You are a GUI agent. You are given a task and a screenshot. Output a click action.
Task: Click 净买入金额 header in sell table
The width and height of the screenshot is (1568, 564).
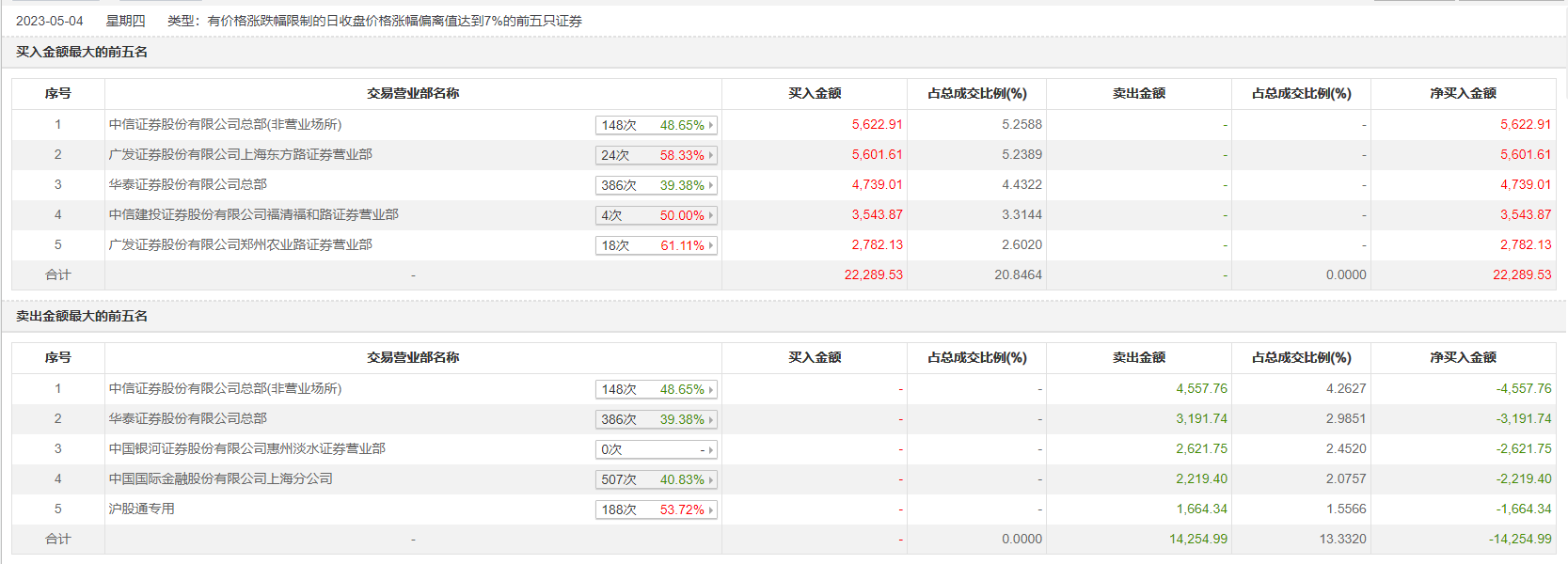click(x=1463, y=357)
